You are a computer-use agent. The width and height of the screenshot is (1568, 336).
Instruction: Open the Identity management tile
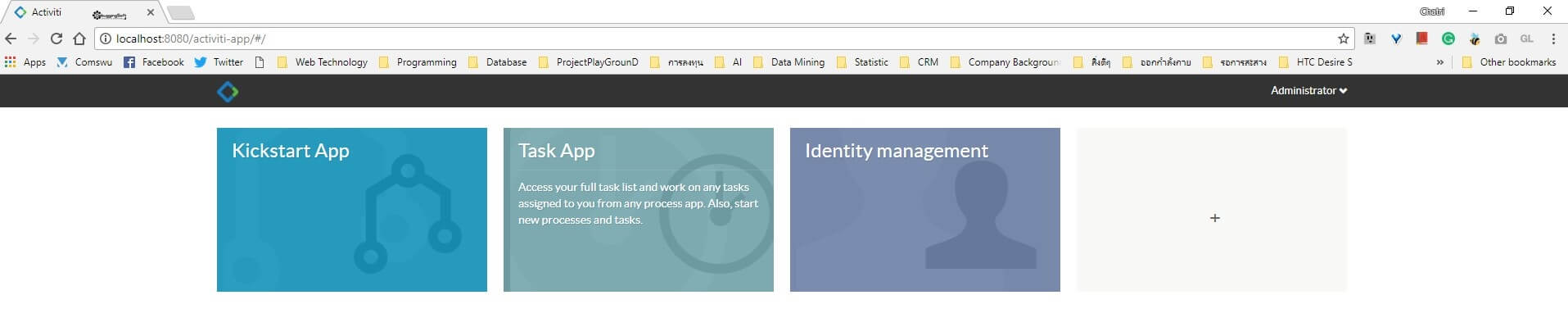click(924, 210)
